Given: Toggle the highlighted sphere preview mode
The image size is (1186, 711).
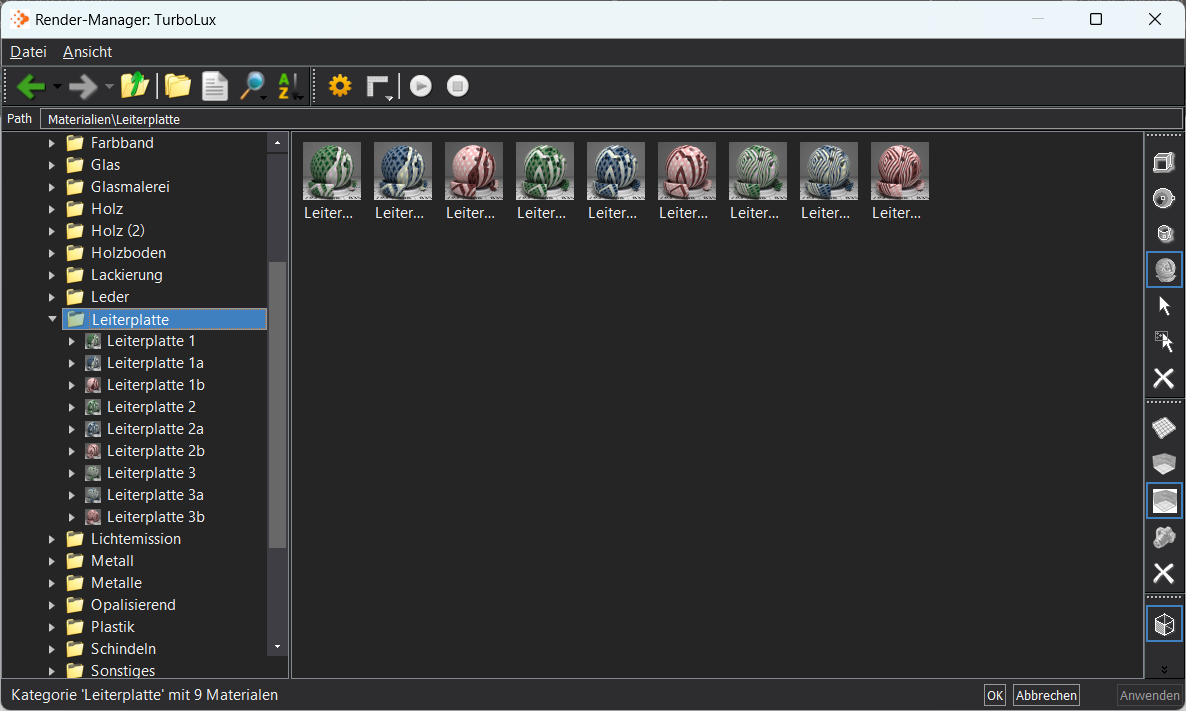Looking at the screenshot, I should click(x=1164, y=270).
